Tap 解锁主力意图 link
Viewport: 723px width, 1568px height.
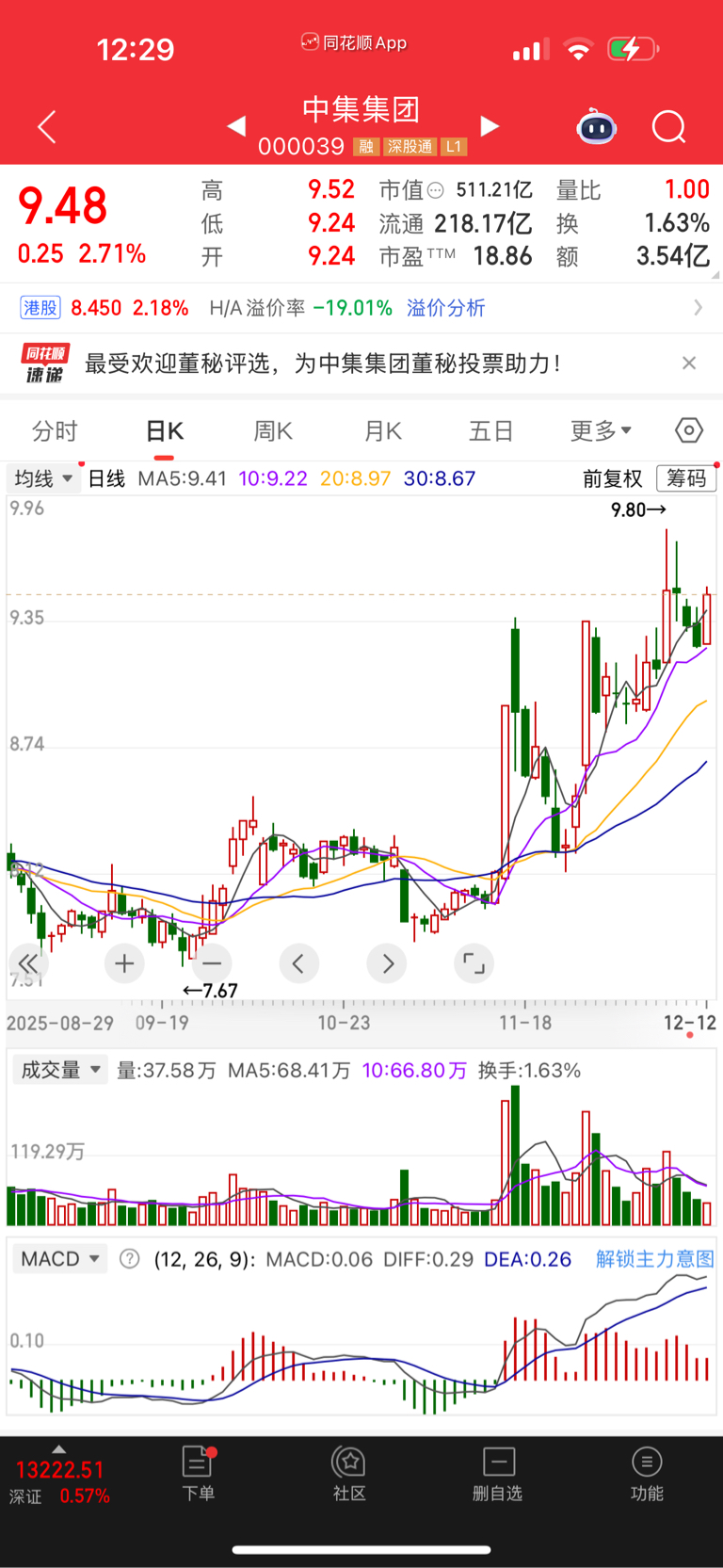coord(654,1259)
